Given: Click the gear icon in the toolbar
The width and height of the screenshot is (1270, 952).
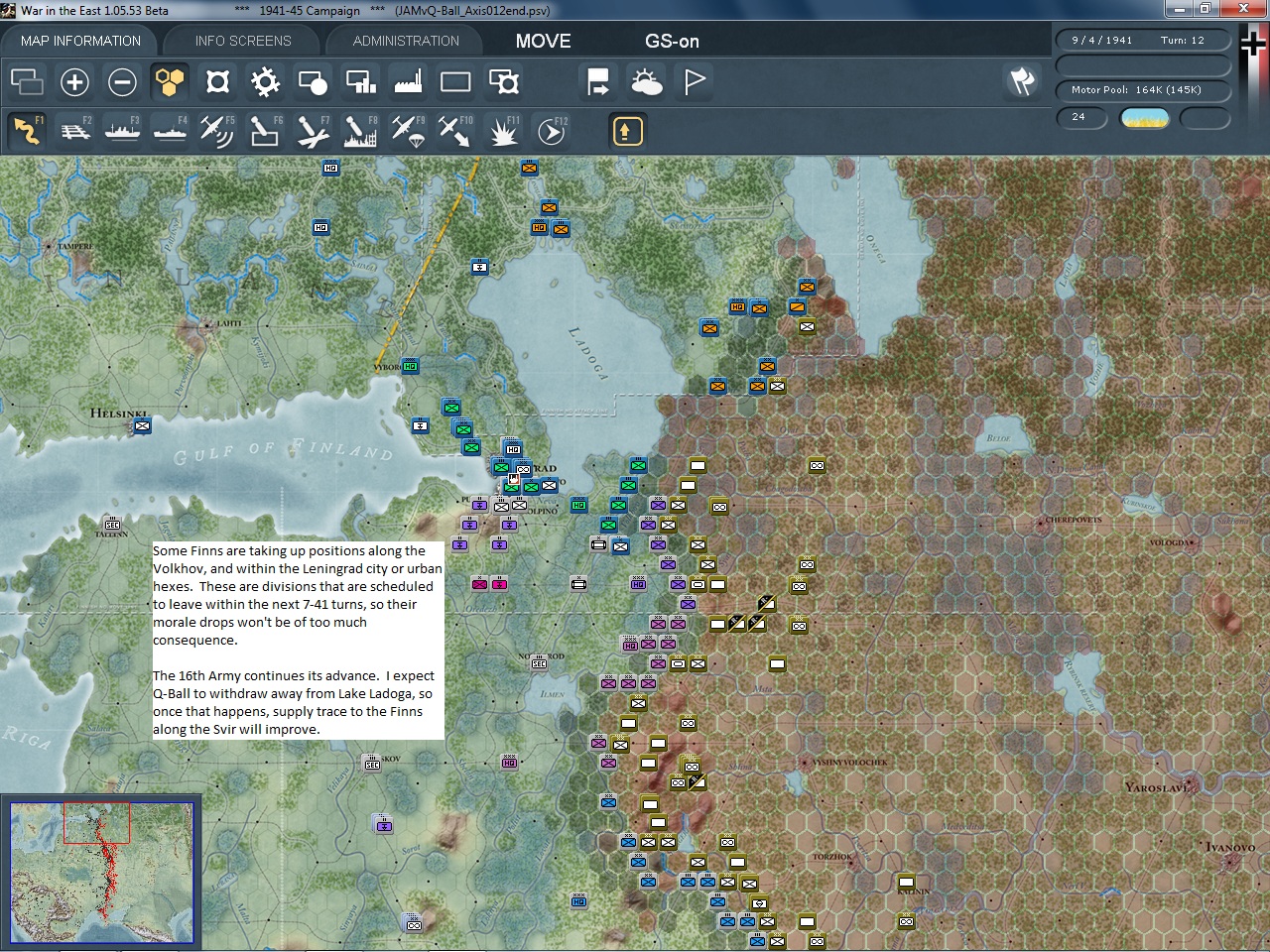Looking at the screenshot, I should [x=265, y=81].
